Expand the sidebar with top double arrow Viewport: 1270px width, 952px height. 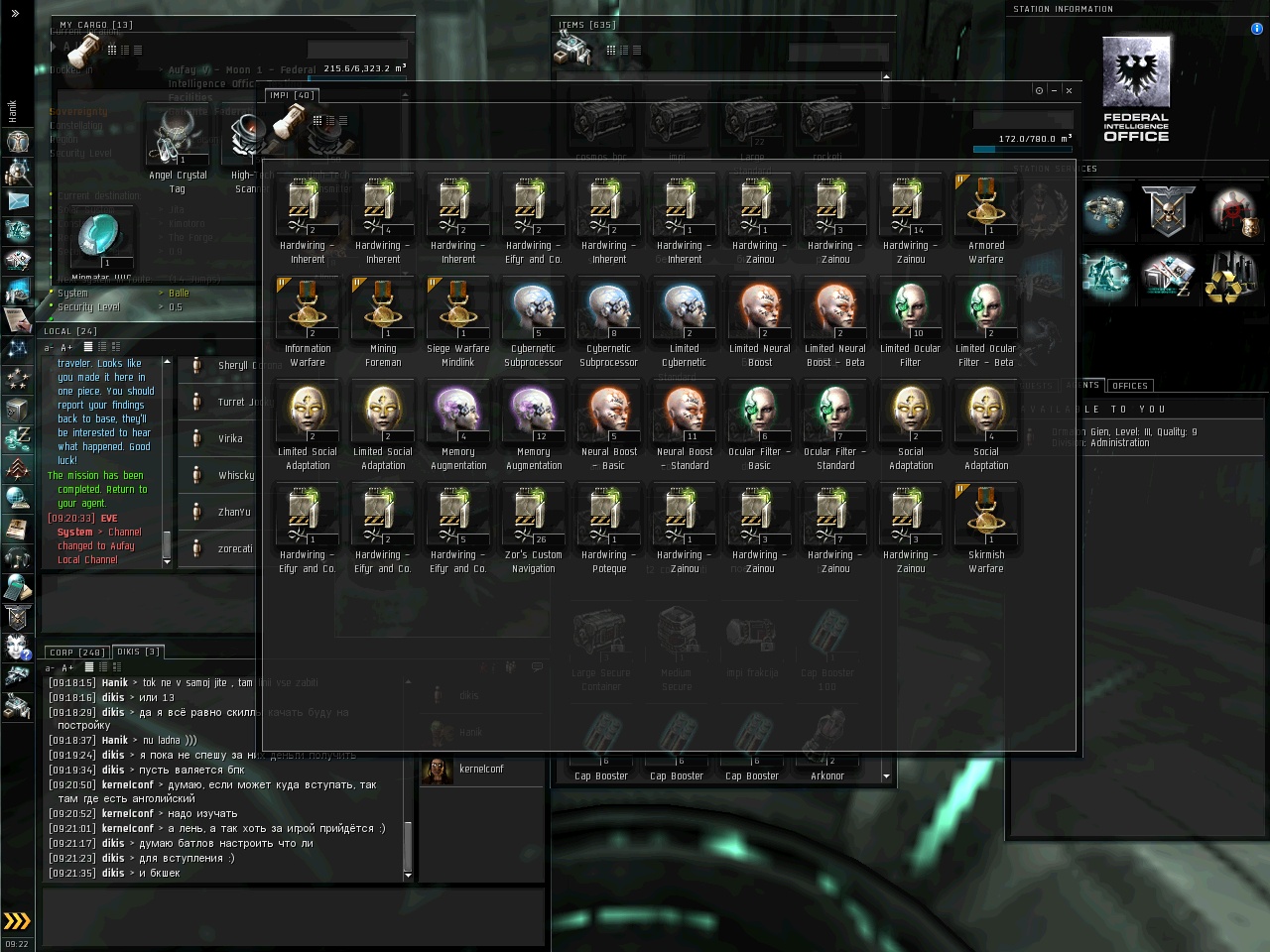pyautogui.click(x=15, y=14)
